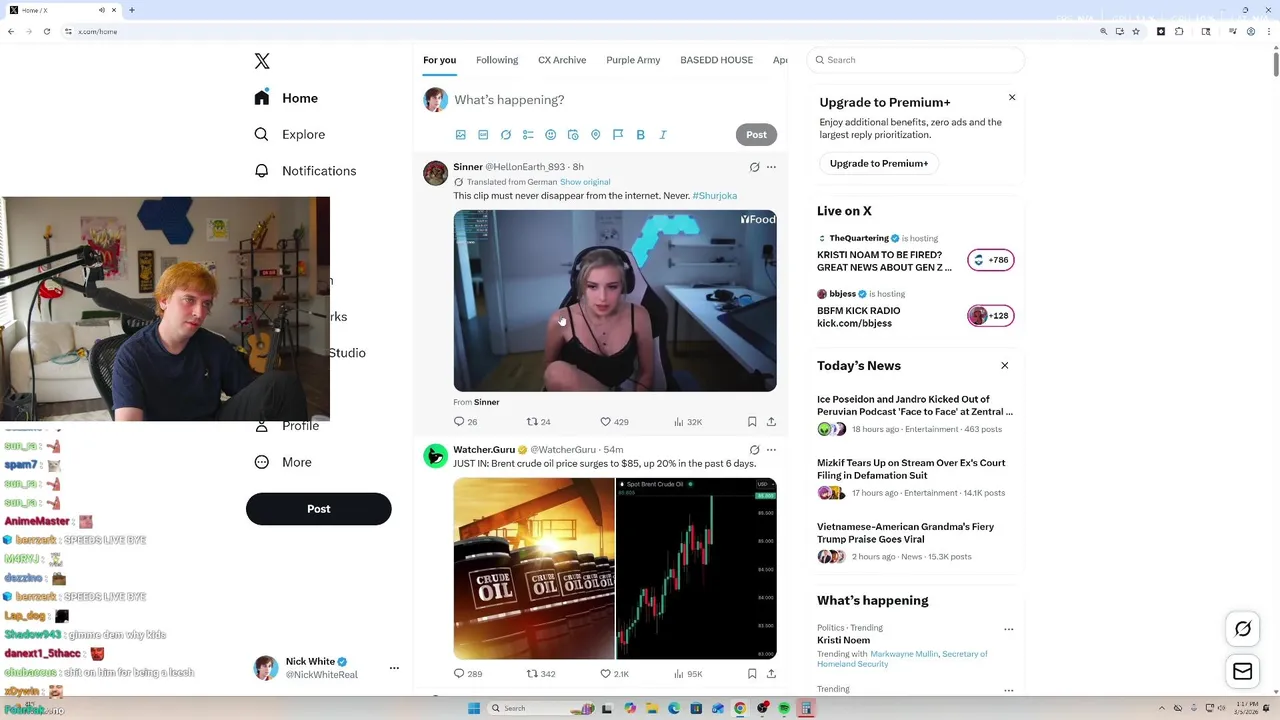Open the floating Messages envelope button
This screenshot has width=1280, height=720.
(x=1243, y=672)
